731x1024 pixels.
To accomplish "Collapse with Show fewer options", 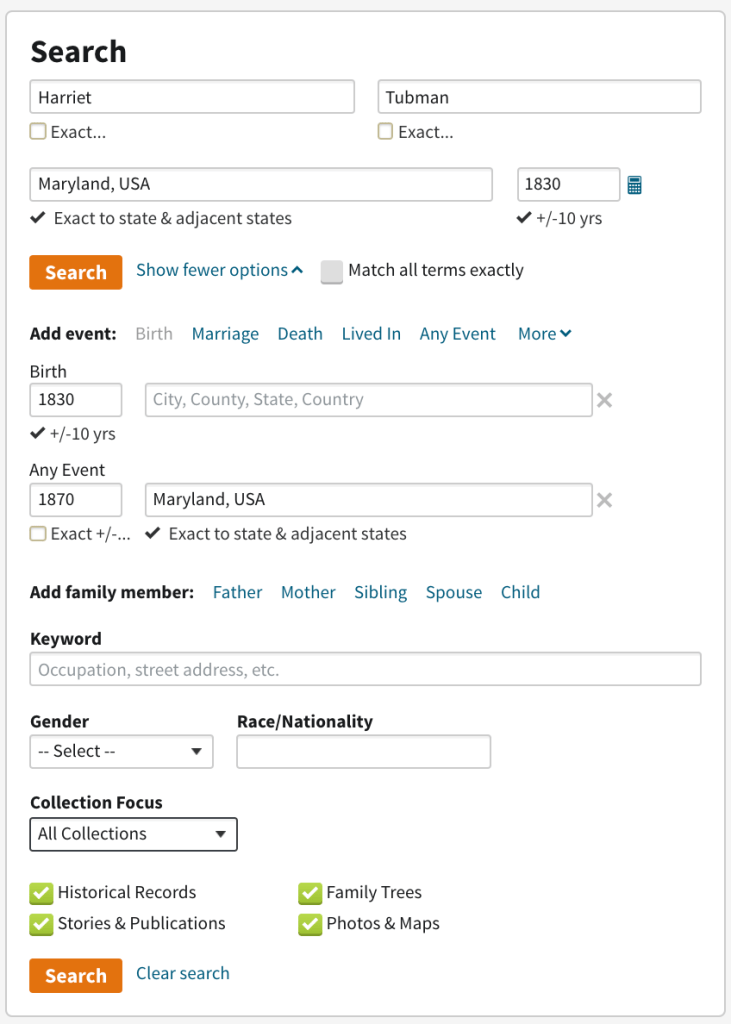I will pyautogui.click(x=219, y=270).
